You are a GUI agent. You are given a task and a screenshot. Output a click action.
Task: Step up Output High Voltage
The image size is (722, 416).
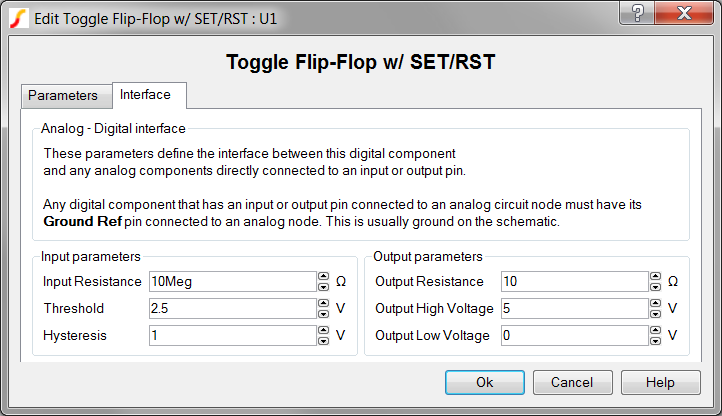click(x=655, y=304)
